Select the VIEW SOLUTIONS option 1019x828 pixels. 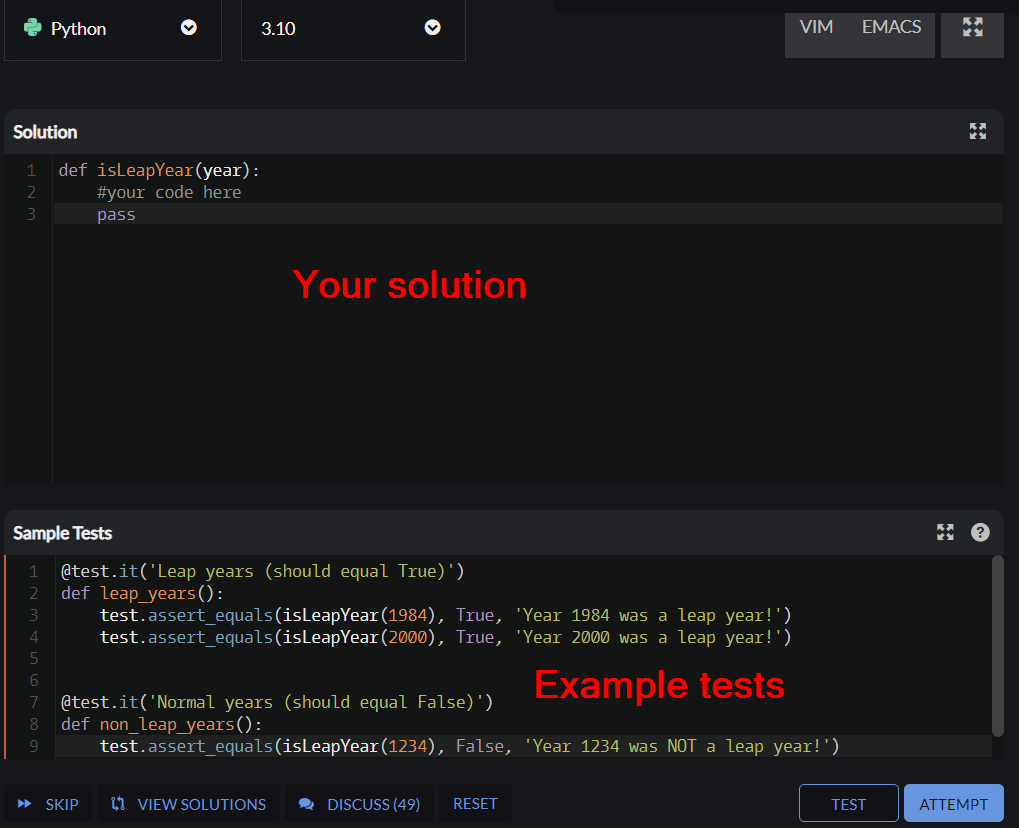pos(187,803)
